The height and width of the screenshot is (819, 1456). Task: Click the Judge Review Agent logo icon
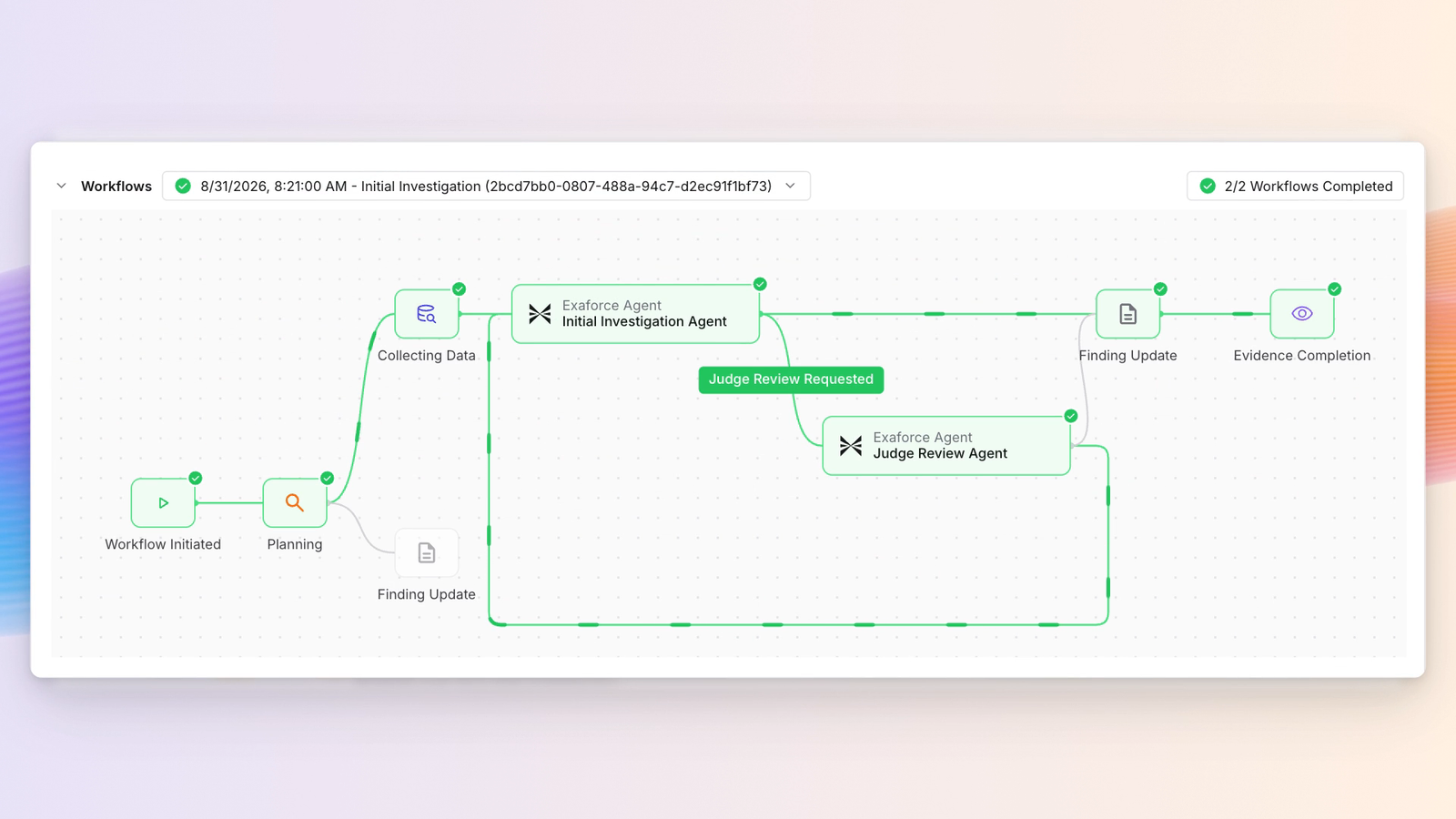click(x=851, y=446)
